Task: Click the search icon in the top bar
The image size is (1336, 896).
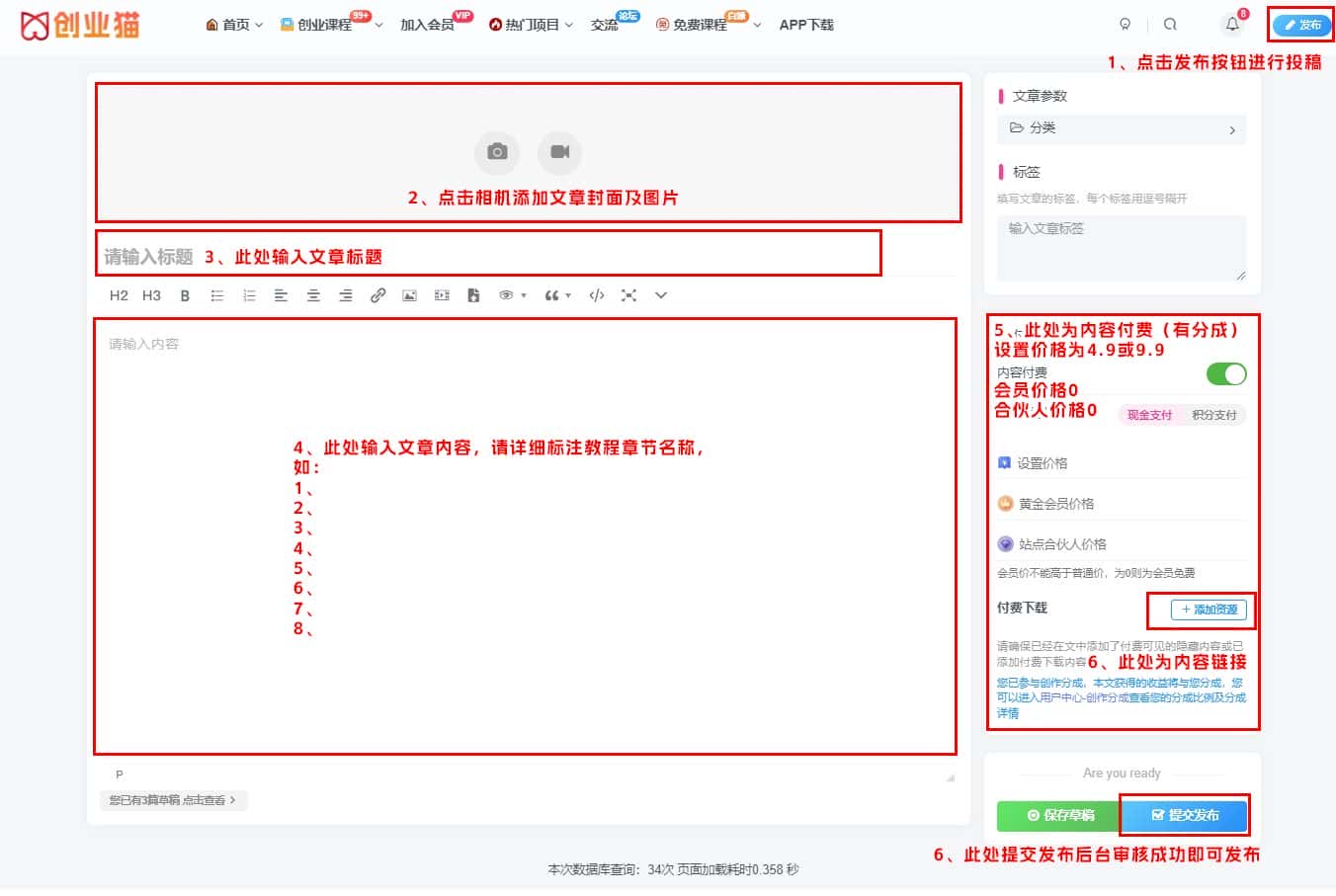Action: tap(1172, 24)
